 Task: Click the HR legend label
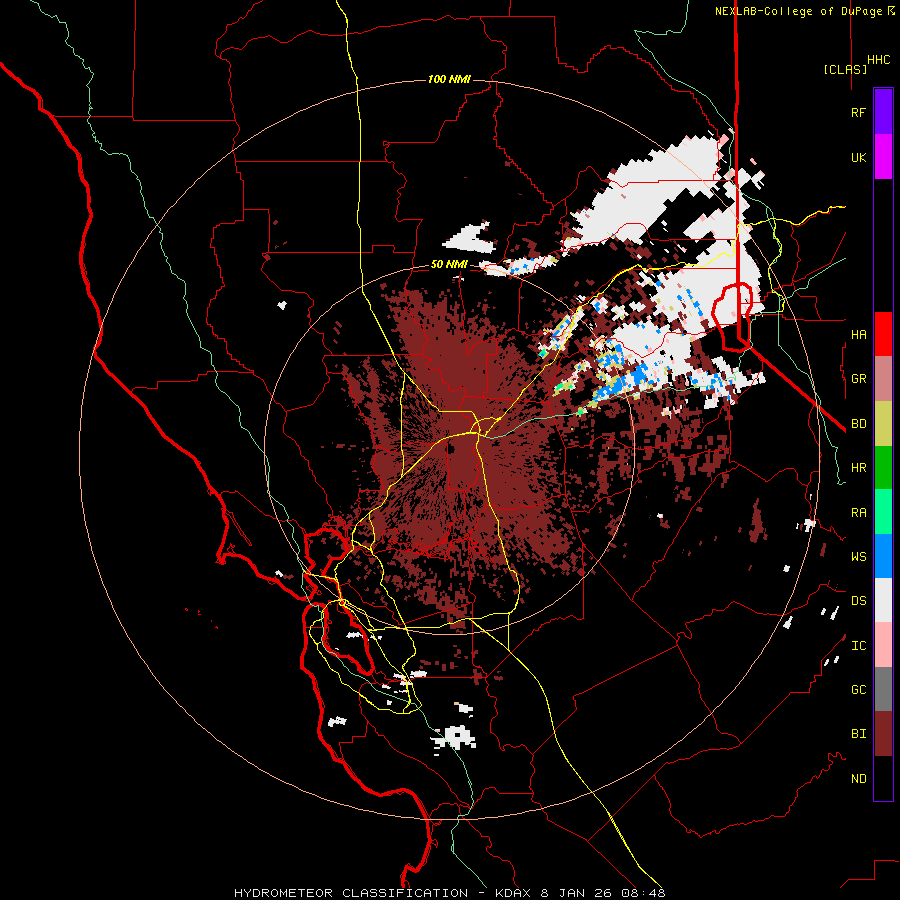pyautogui.click(x=858, y=468)
